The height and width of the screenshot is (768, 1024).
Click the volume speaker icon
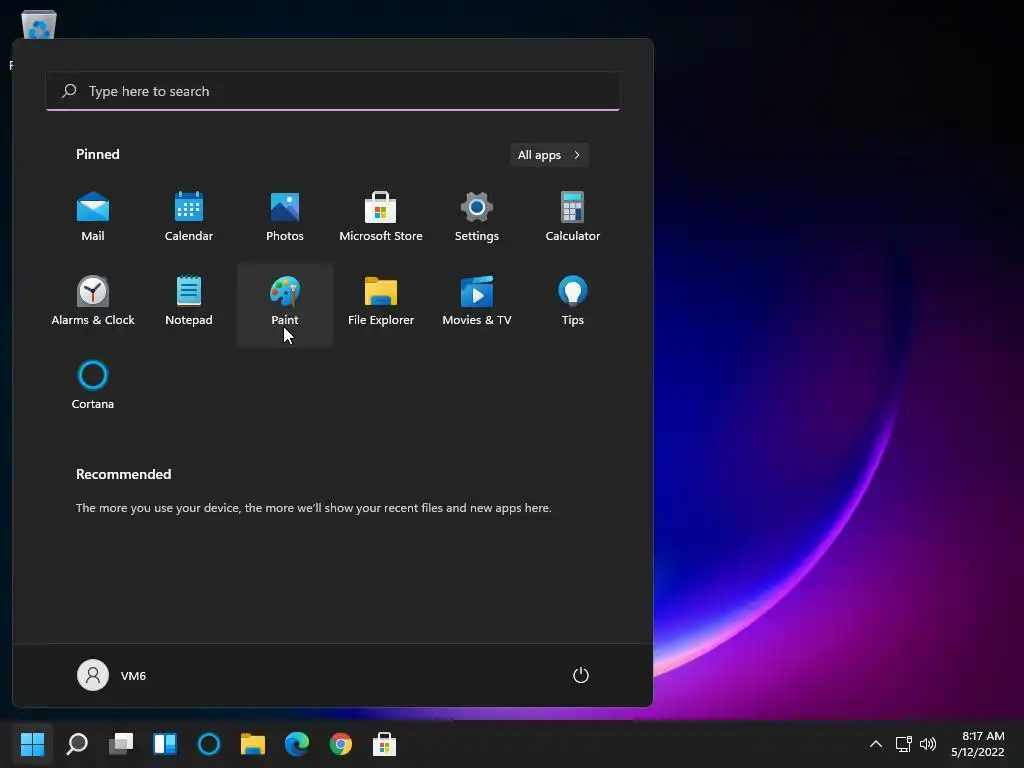(927, 744)
